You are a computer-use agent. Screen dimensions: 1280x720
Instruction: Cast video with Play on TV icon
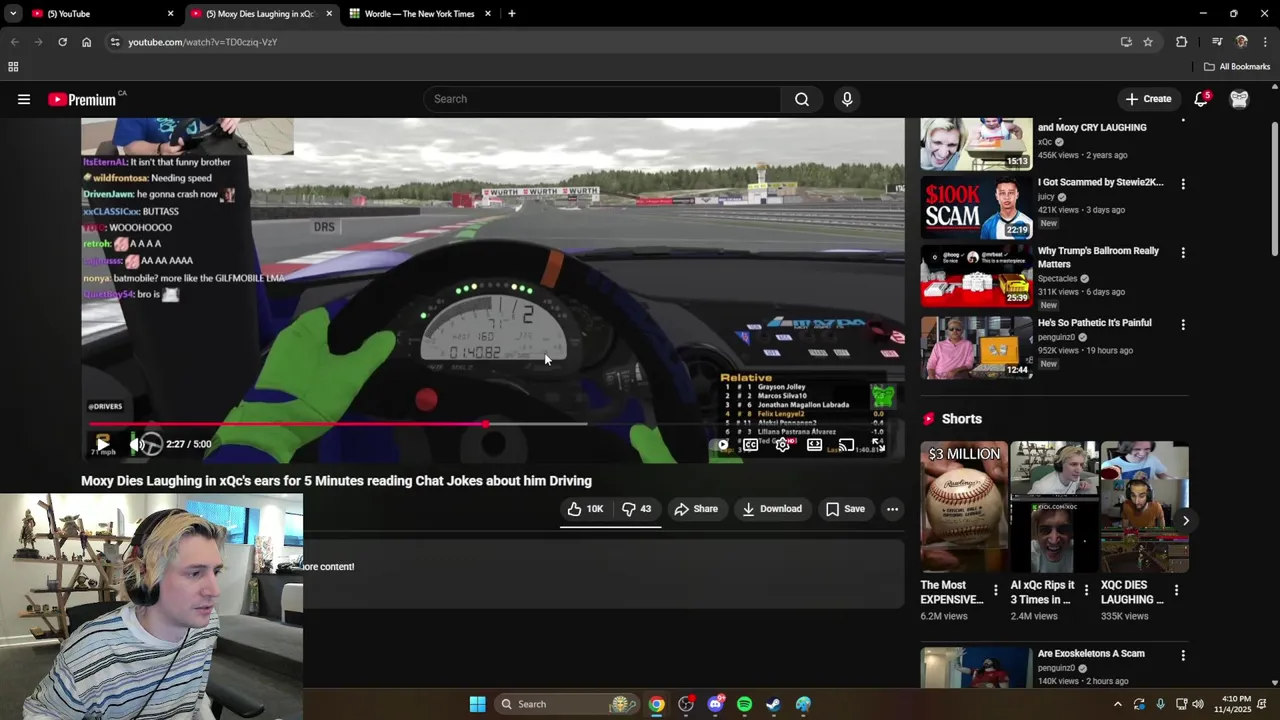(x=846, y=445)
